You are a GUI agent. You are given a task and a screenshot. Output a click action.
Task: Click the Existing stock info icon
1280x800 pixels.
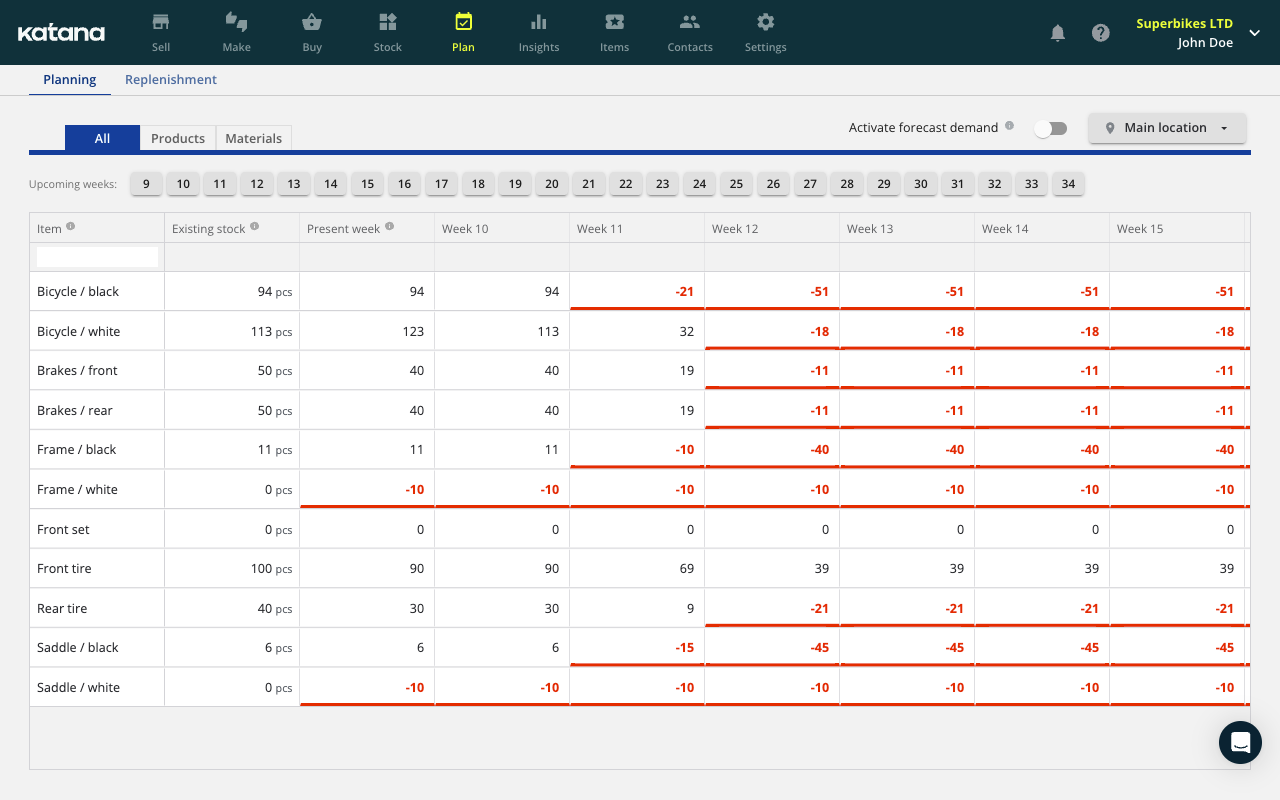click(x=255, y=227)
